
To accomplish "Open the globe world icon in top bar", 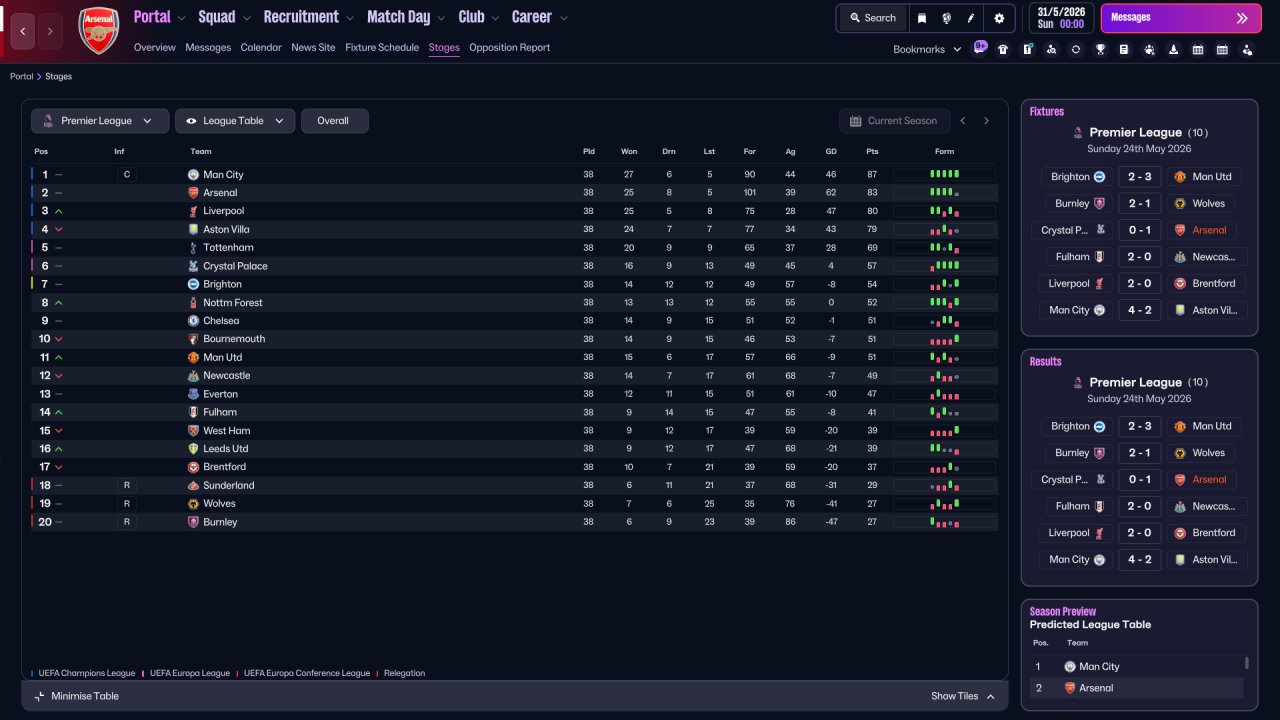I will point(946,18).
